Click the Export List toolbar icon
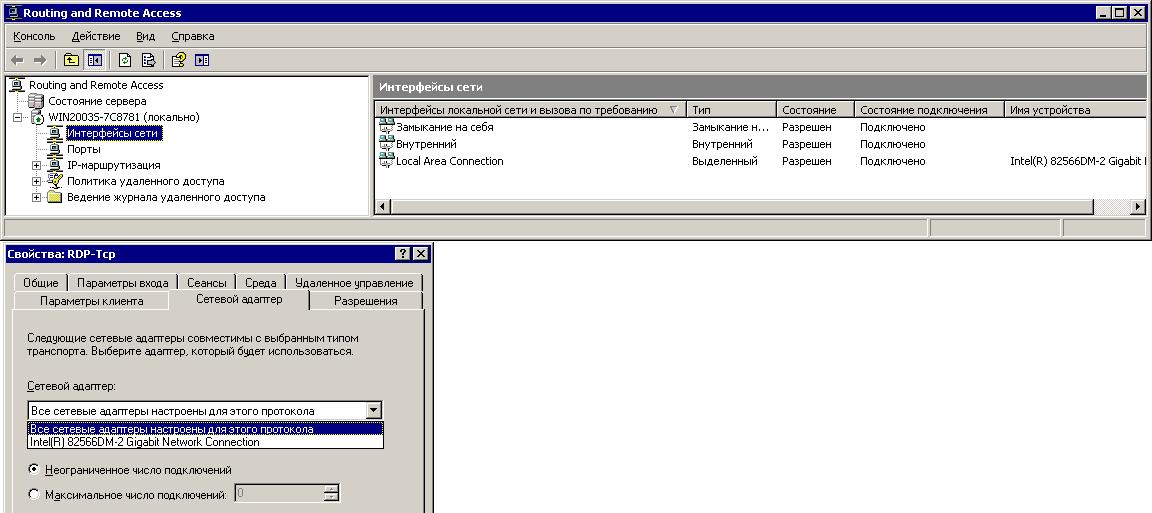 148,60
